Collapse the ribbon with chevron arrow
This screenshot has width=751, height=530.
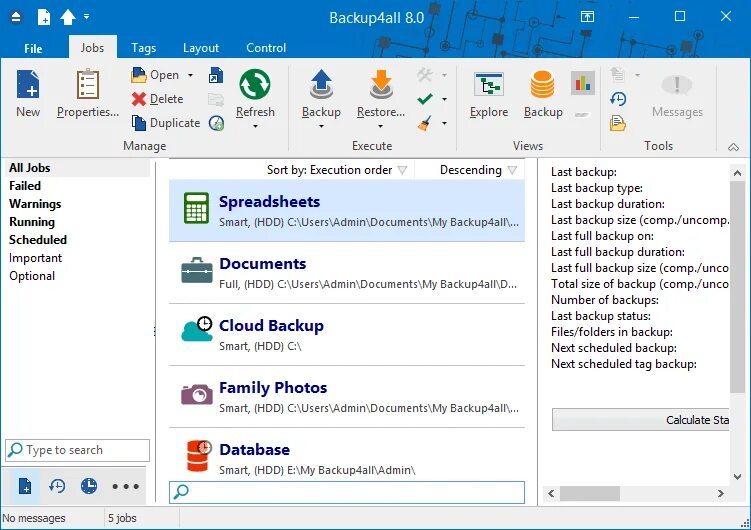tap(733, 147)
